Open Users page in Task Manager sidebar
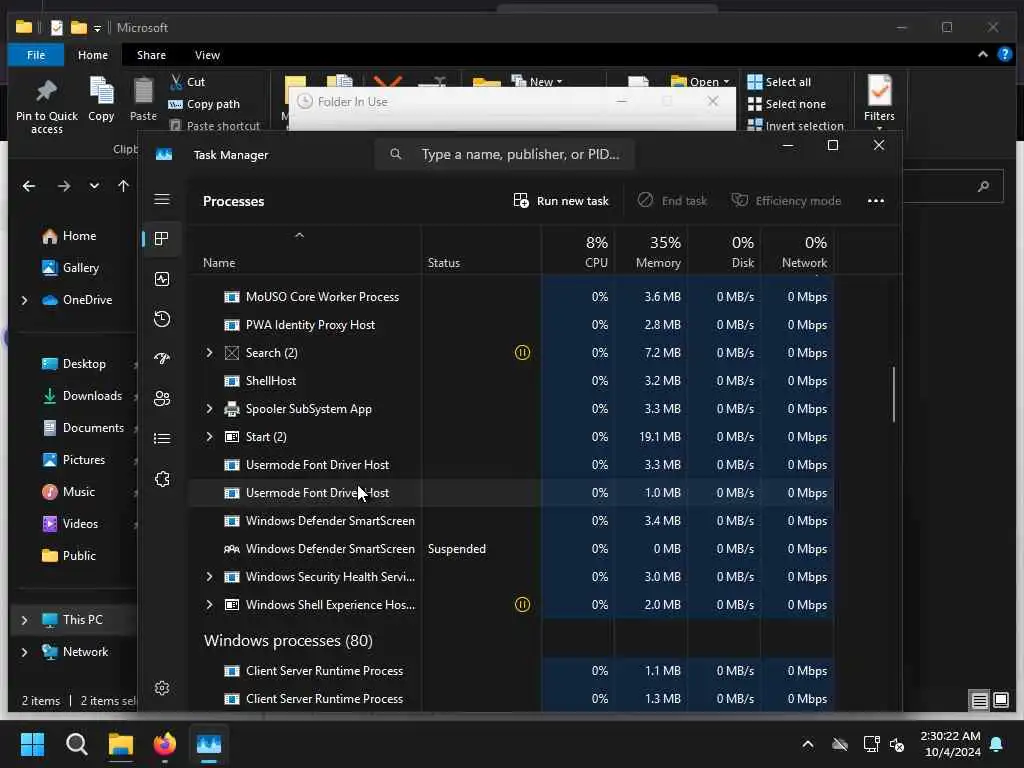Image resolution: width=1024 pixels, height=768 pixels. click(x=162, y=398)
